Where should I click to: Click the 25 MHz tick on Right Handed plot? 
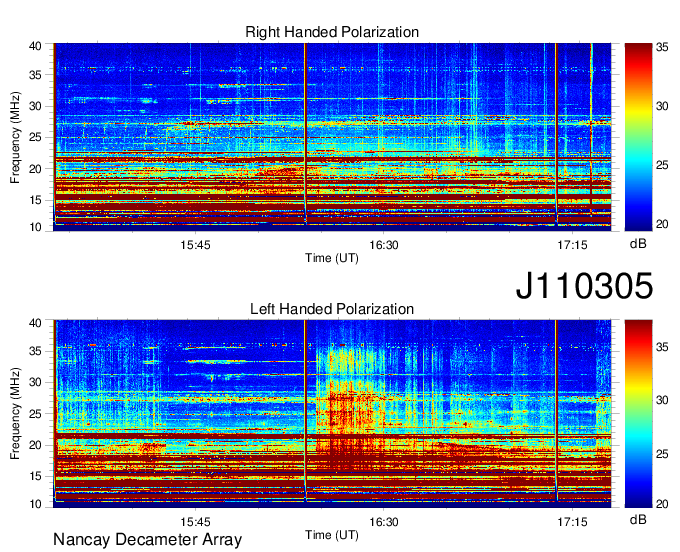35,137
